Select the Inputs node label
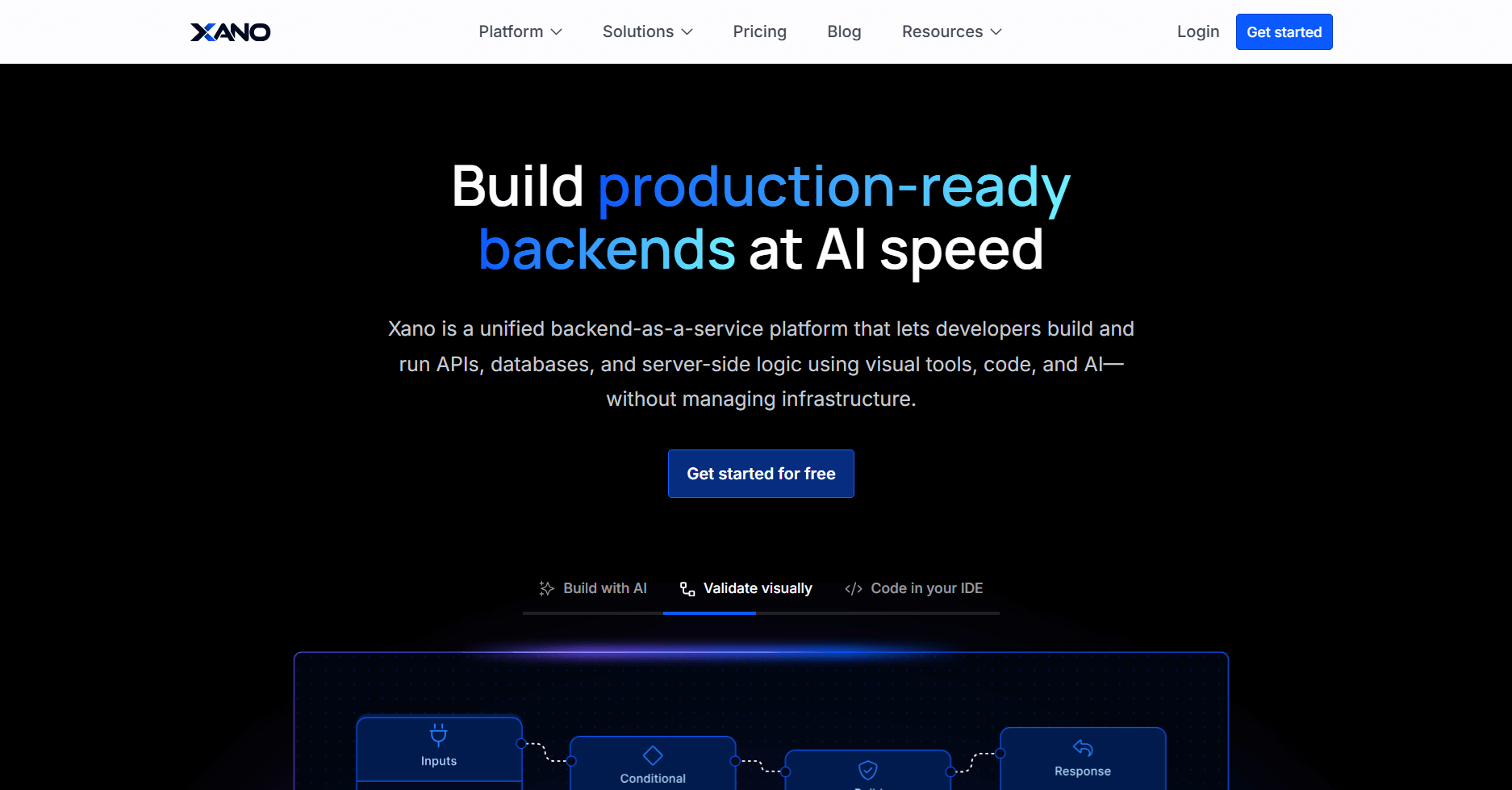 pyautogui.click(x=439, y=761)
